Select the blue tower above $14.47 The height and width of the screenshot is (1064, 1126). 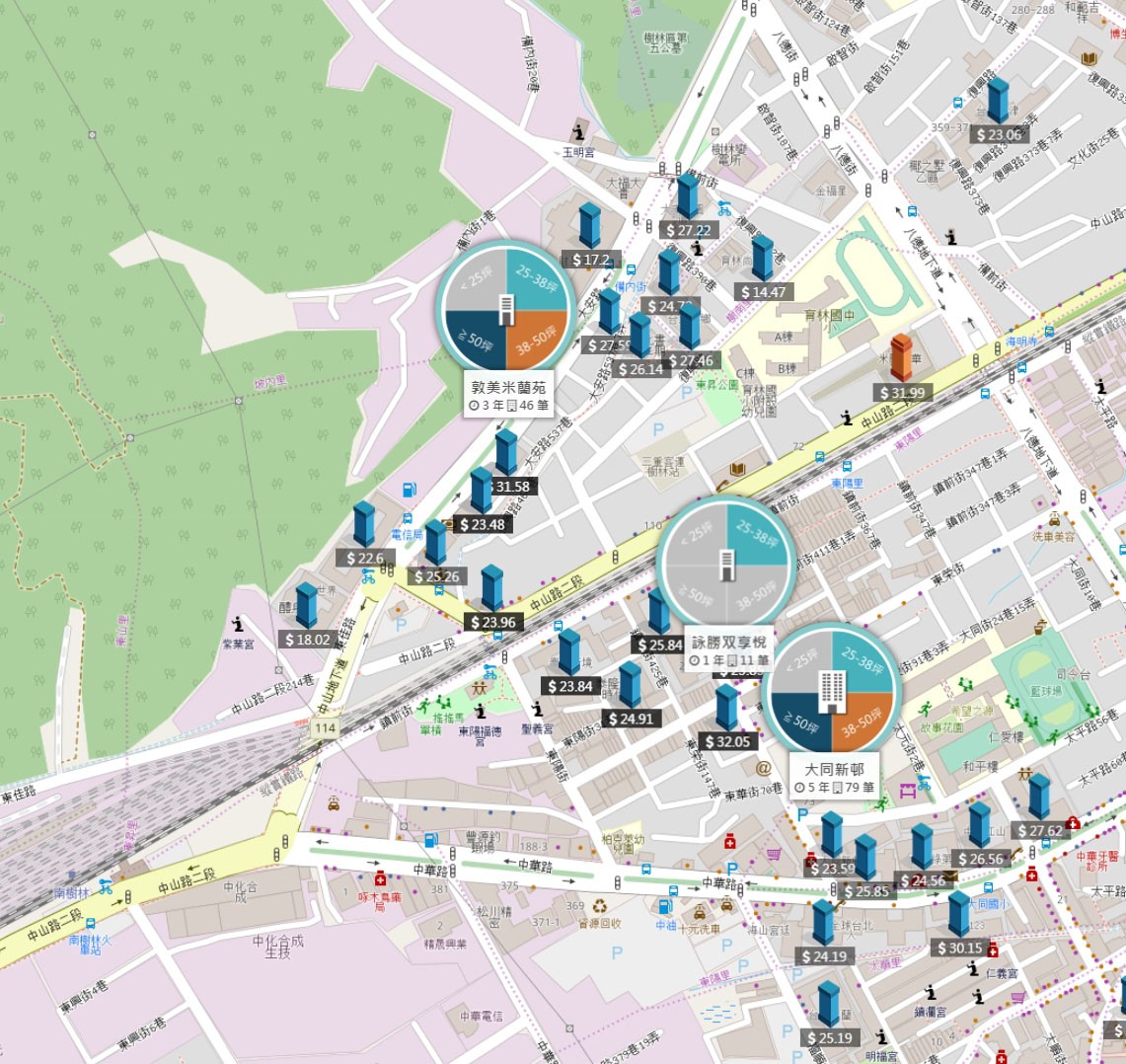point(762,258)
